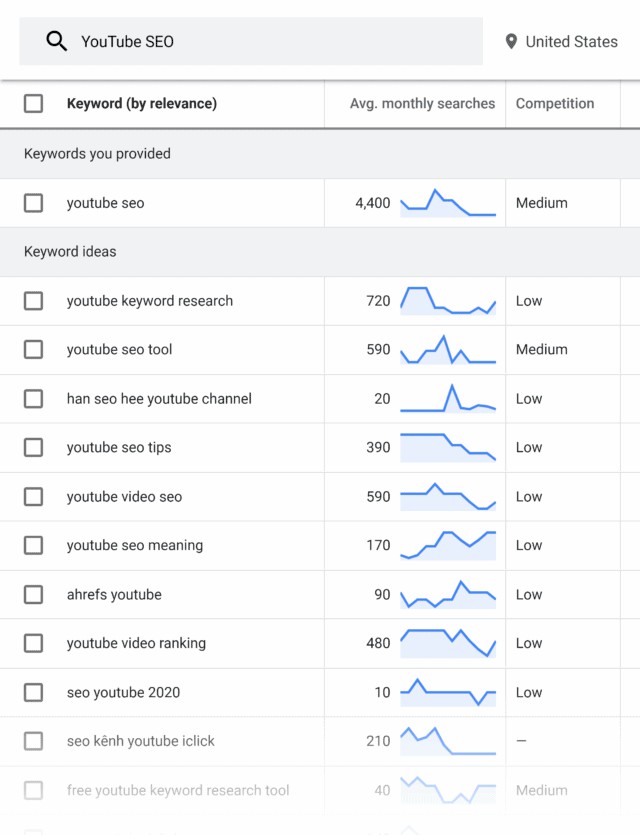Click the trend chart for youtube video ranking

click(448, 643)
